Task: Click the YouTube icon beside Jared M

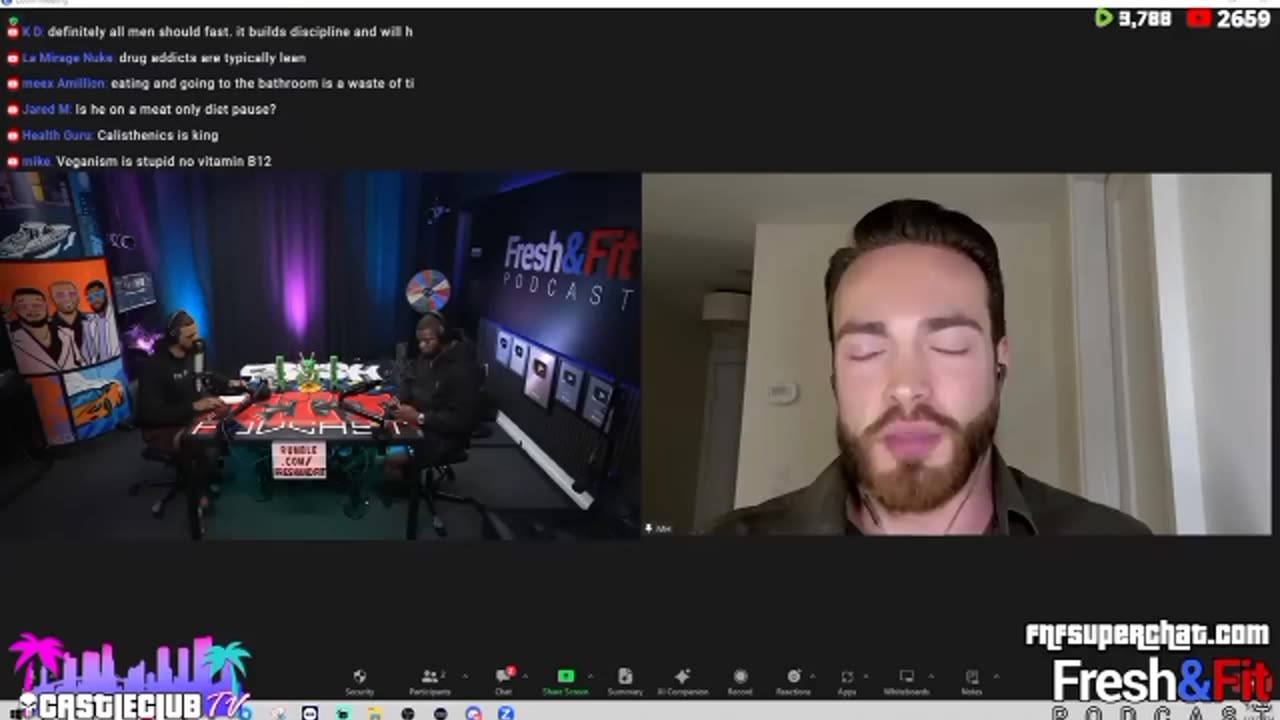Action: pos(13,109)
